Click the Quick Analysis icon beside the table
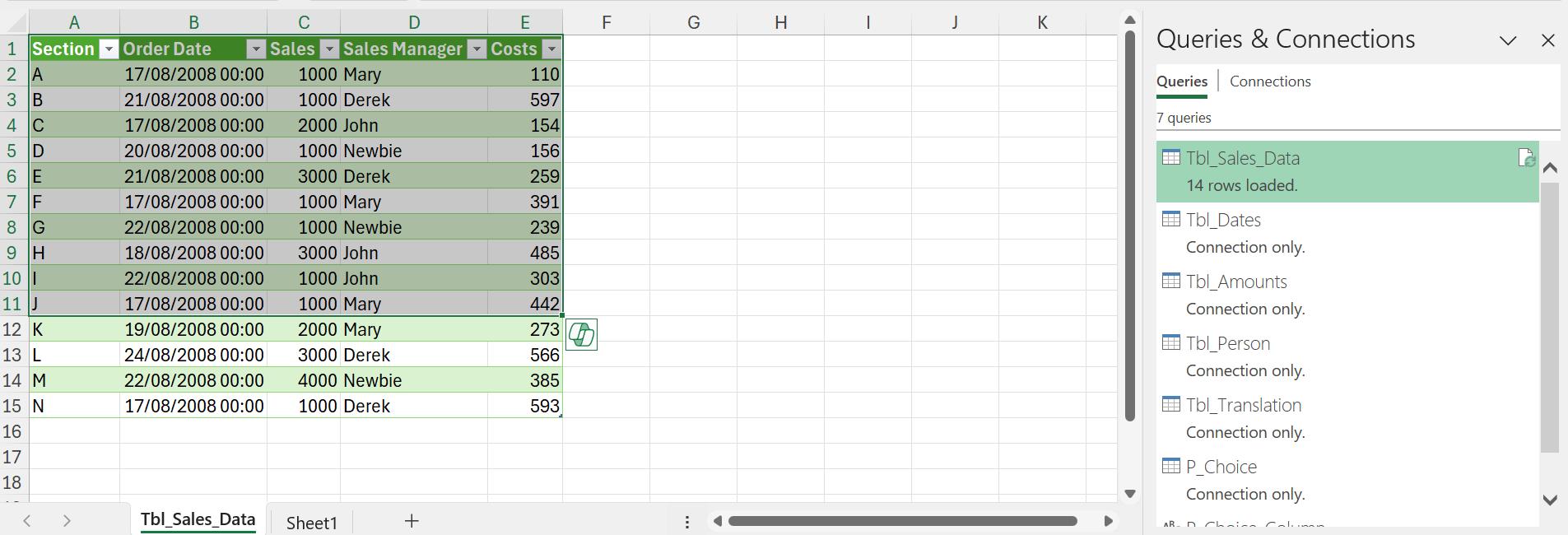The height and width of the screenshot is (535, 1568). (581, 334)
